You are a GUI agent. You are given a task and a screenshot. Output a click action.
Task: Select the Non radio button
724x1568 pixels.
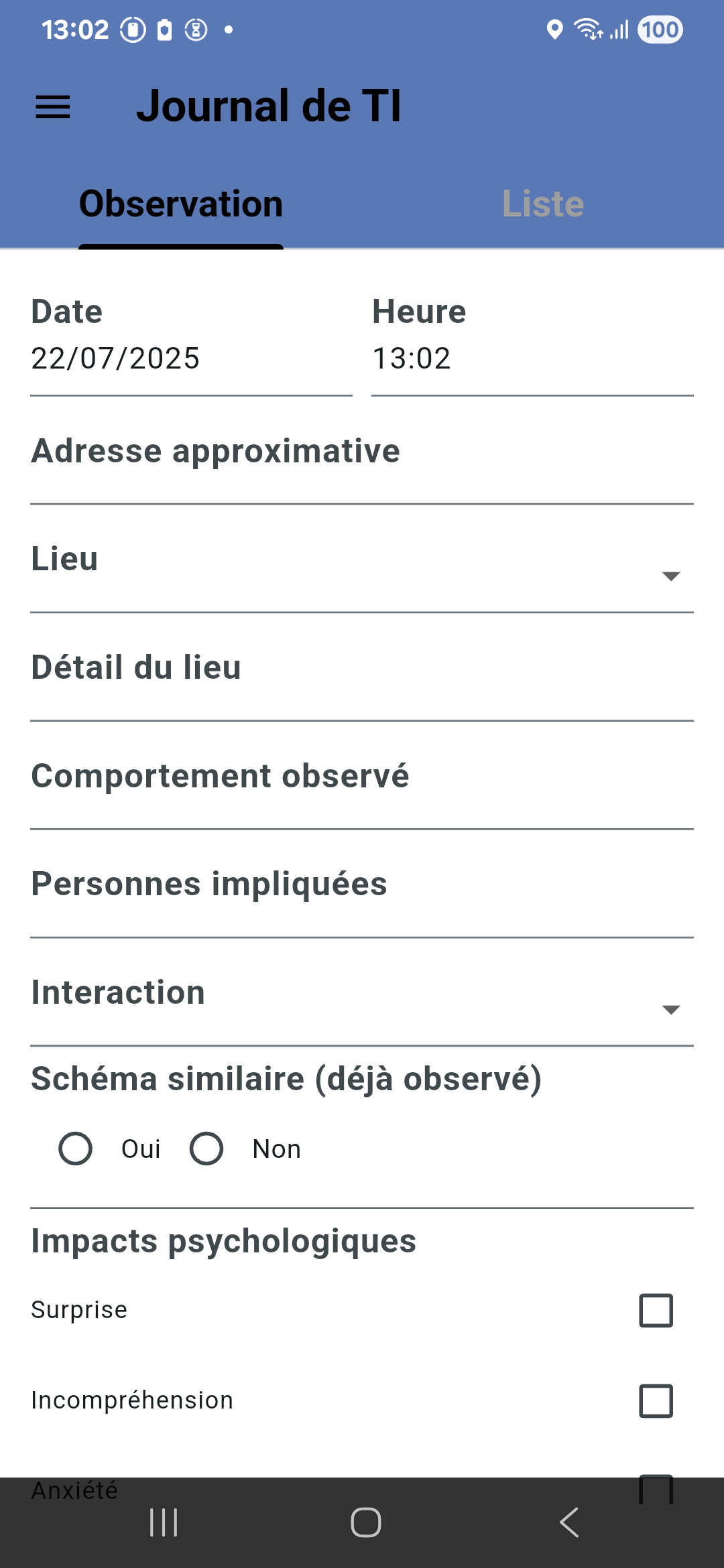206,1149
